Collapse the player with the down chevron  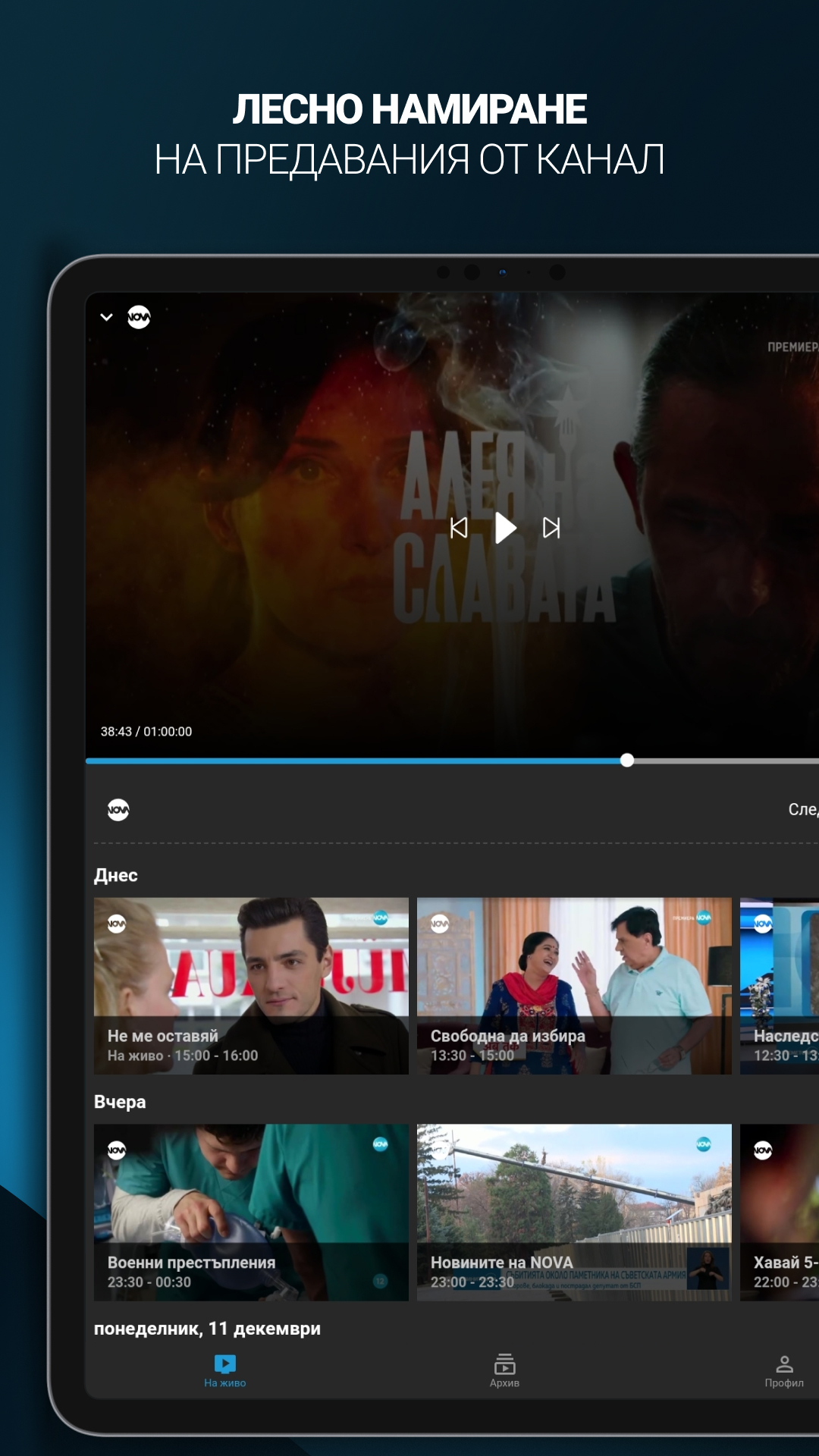[x=107, y=317]
